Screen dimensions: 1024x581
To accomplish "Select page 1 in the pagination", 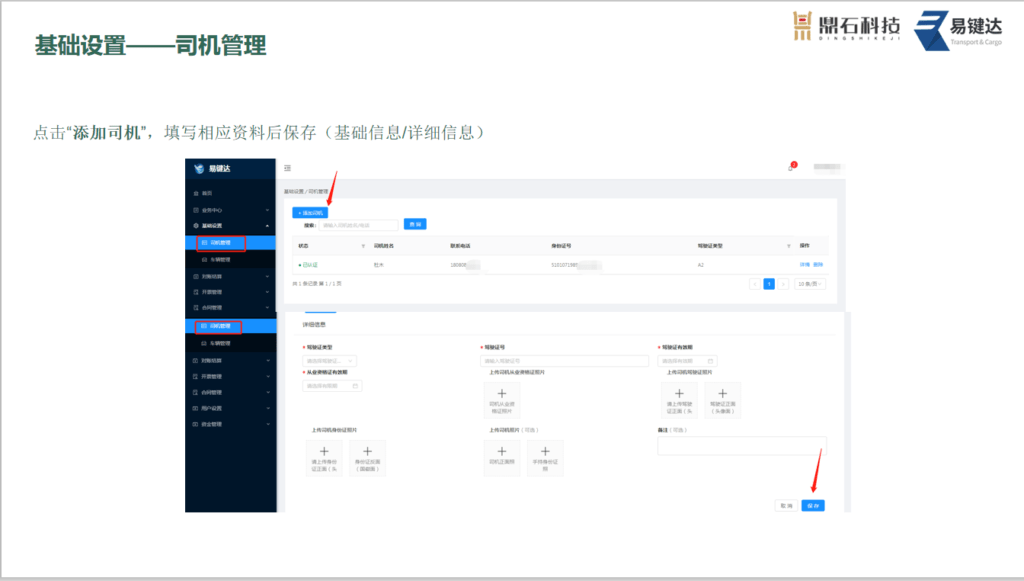I will (769, 284).
